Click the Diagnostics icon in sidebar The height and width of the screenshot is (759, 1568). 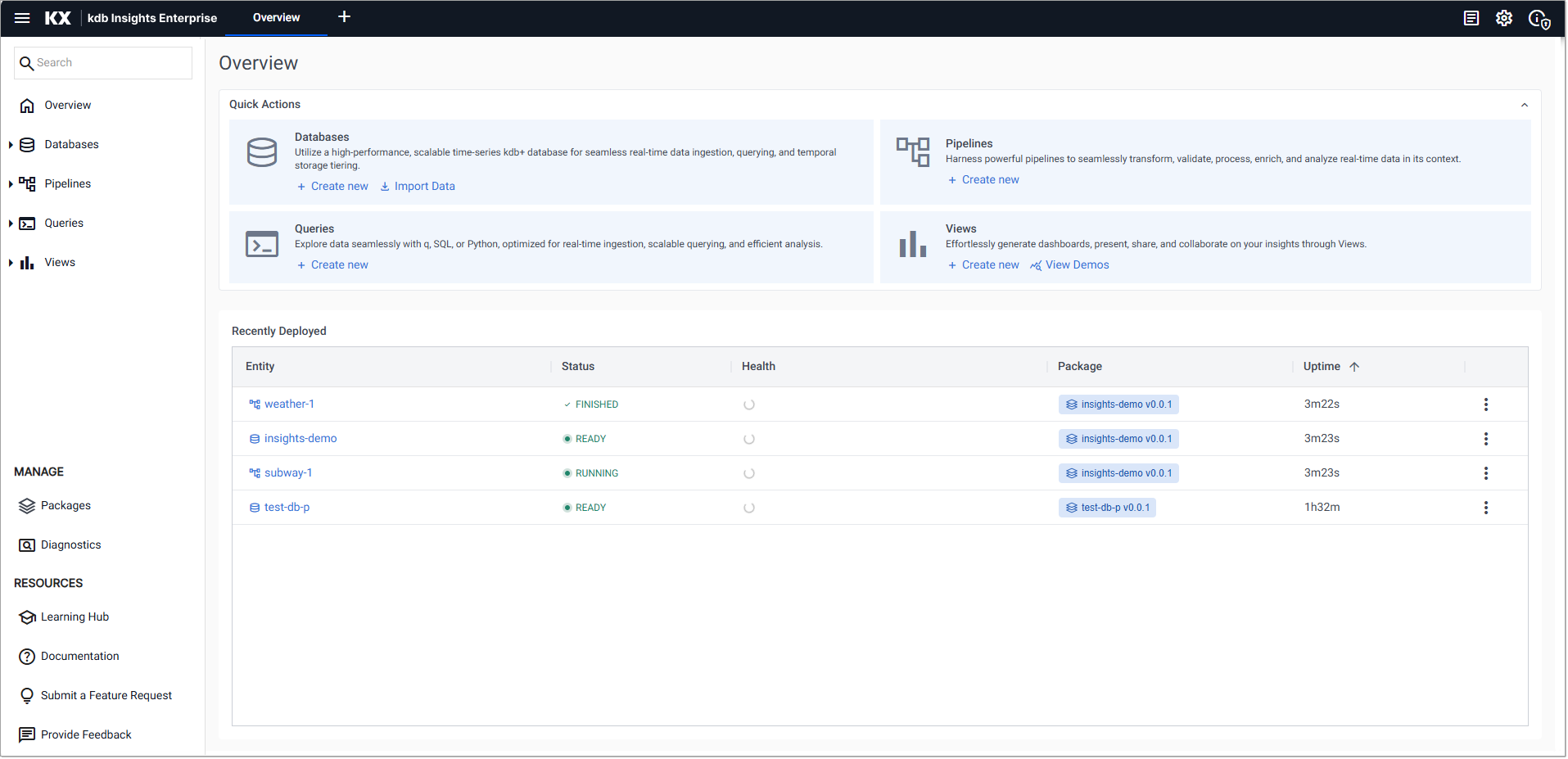(x=27, y=544)
